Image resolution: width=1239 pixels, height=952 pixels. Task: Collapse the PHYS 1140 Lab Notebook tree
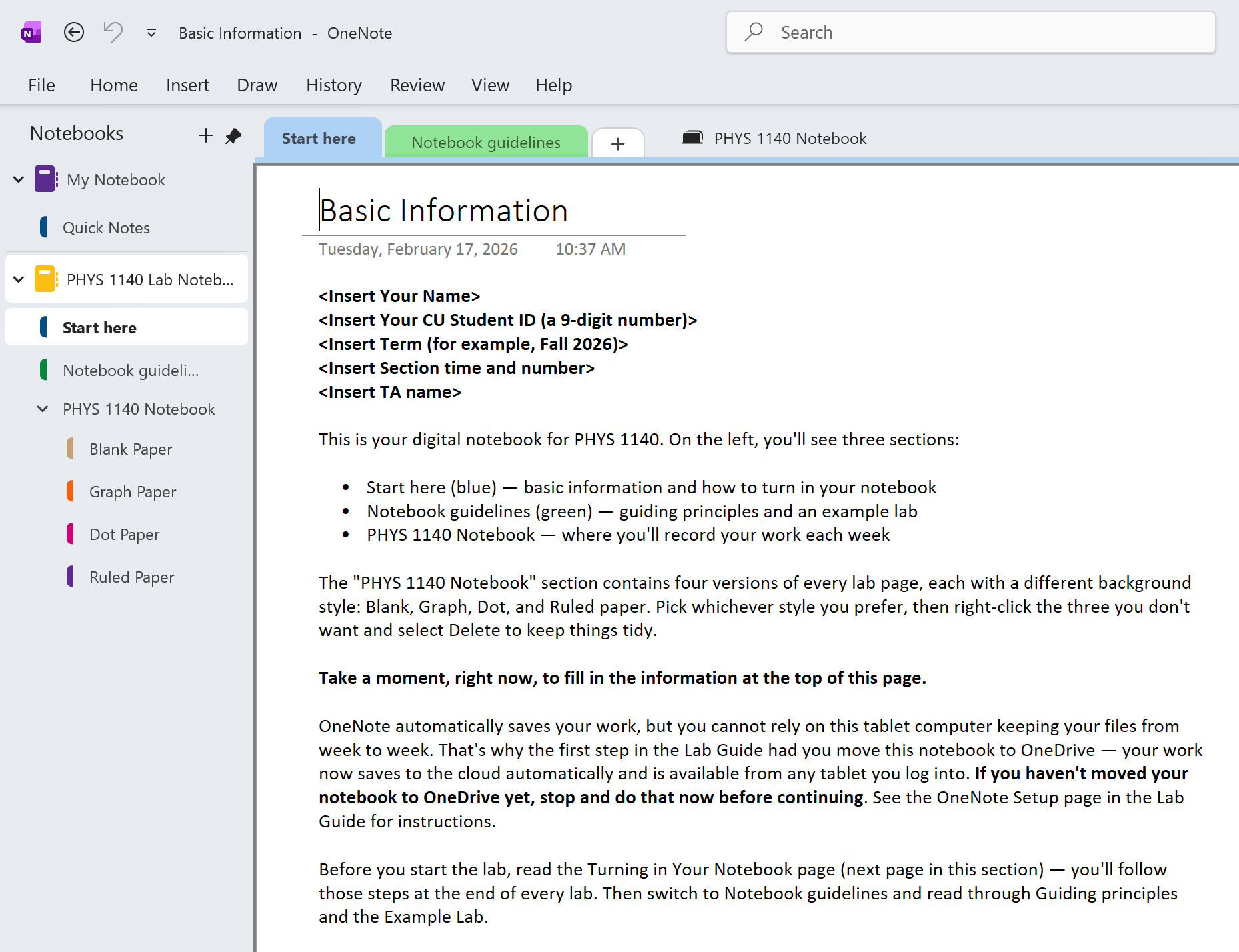19,279
